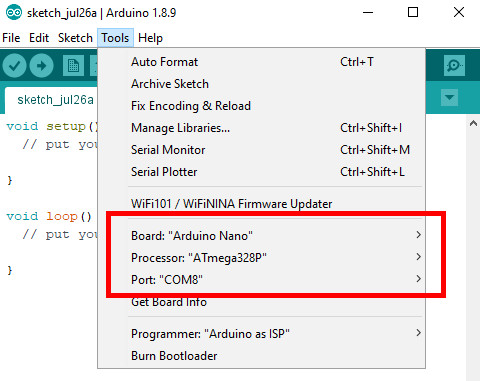
Task: Open the Serial Monitor magnifier icon
Action: pos(454,65)
